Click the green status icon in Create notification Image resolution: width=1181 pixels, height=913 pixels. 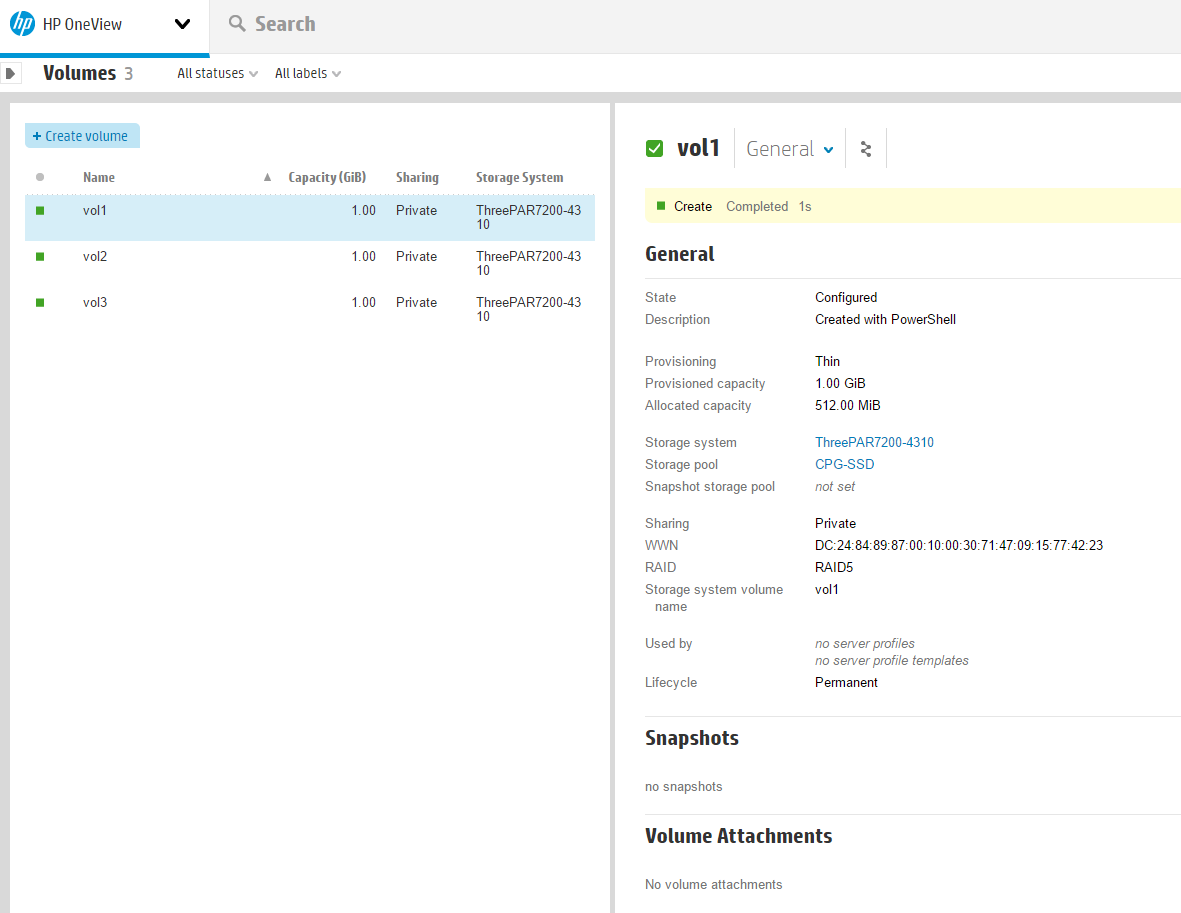(661, 206)
